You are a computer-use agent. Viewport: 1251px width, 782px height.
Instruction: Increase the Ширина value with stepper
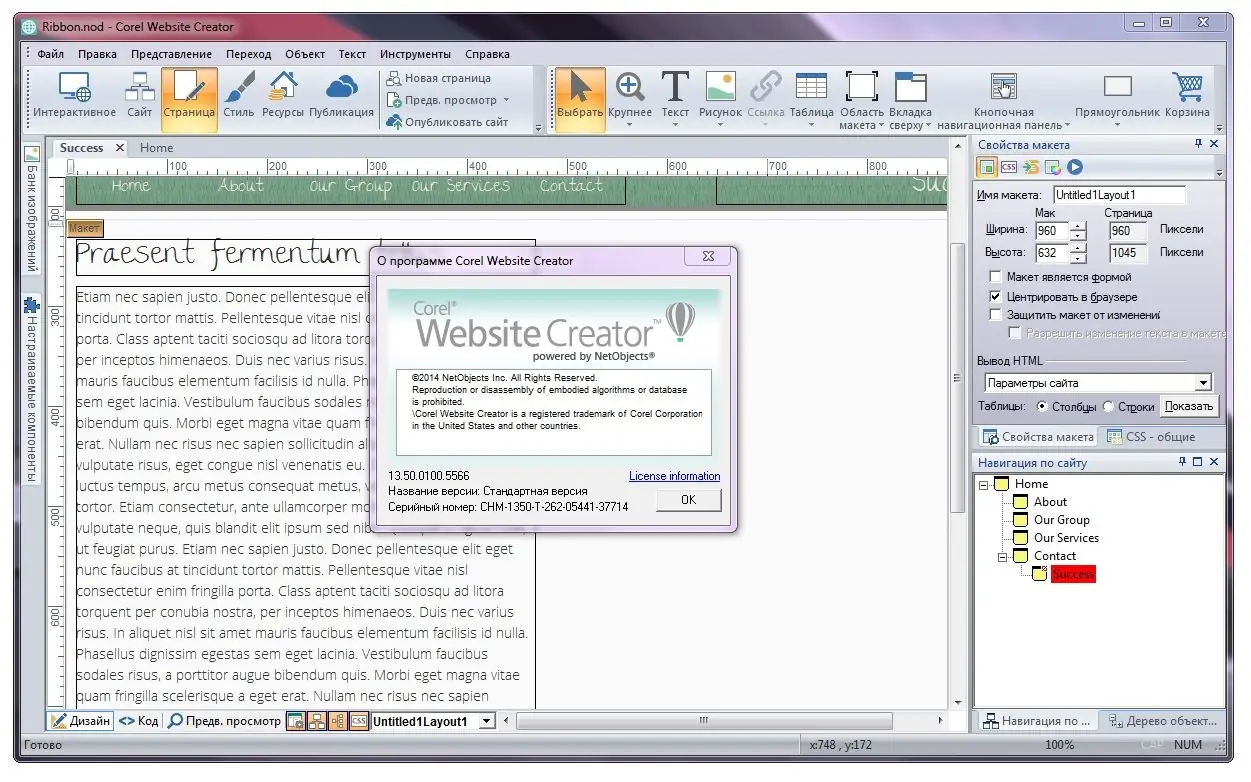(x=1078, y=225)
